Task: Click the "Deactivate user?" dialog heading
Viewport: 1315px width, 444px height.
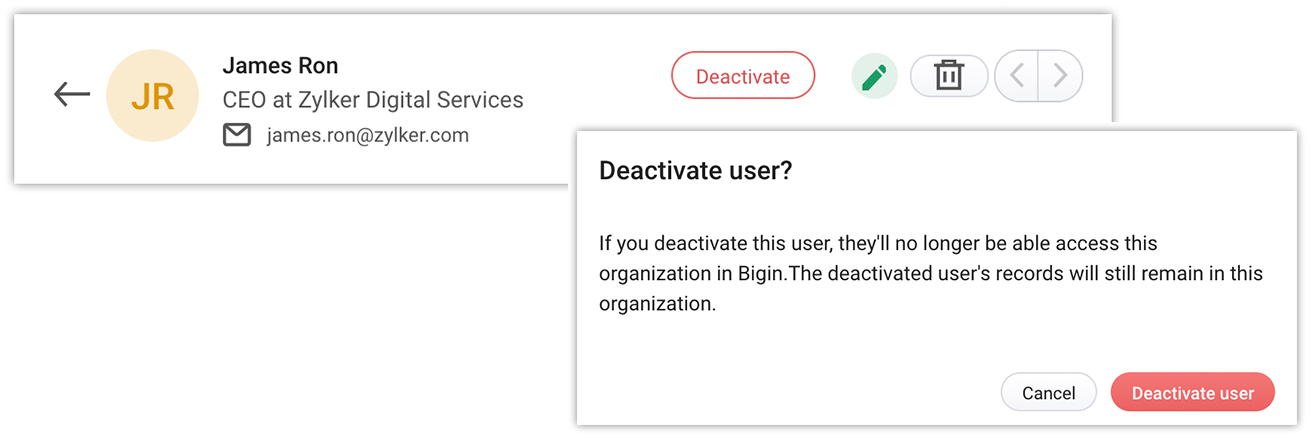Action: pos(695,171)
